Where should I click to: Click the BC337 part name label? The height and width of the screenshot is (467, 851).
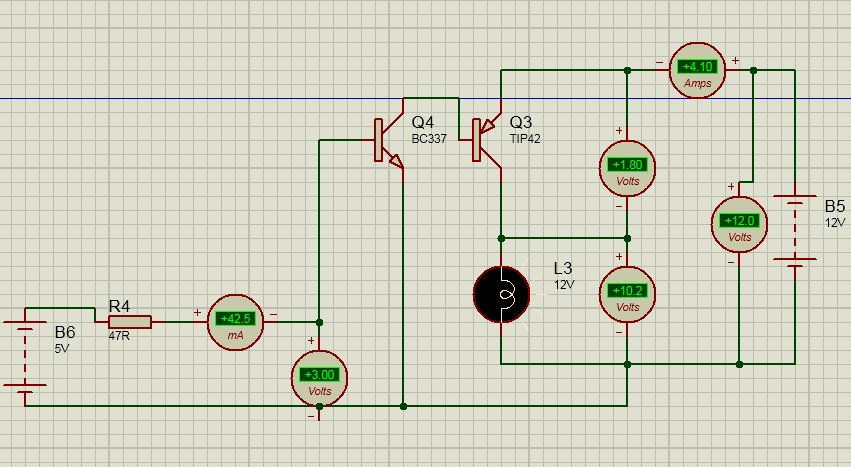[427, 139]
